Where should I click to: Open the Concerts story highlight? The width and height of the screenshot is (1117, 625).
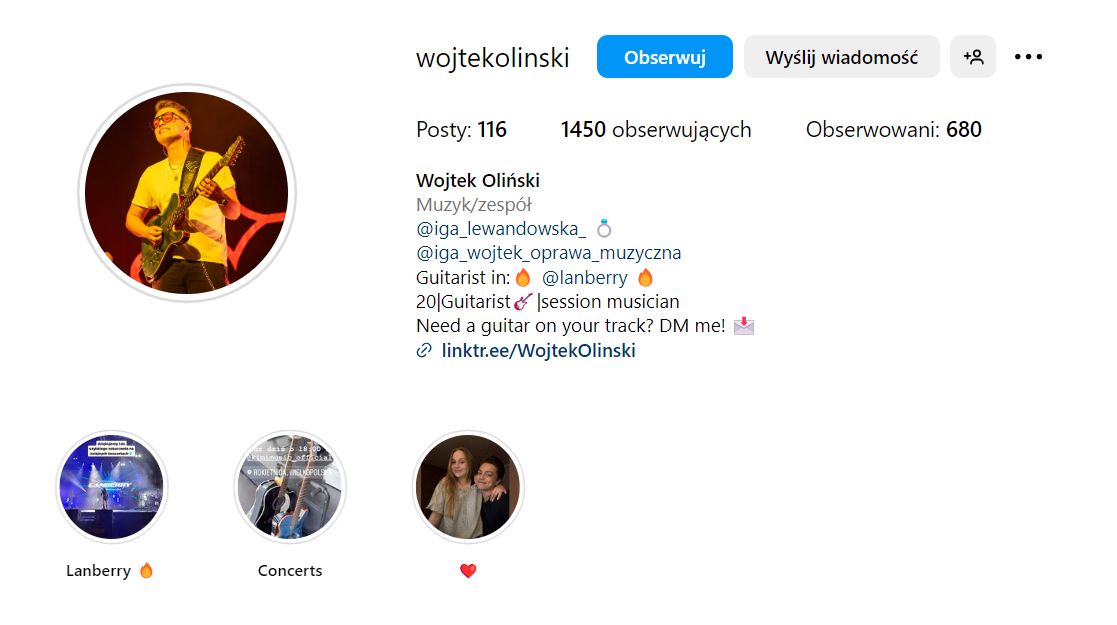(x=290, y=487)
